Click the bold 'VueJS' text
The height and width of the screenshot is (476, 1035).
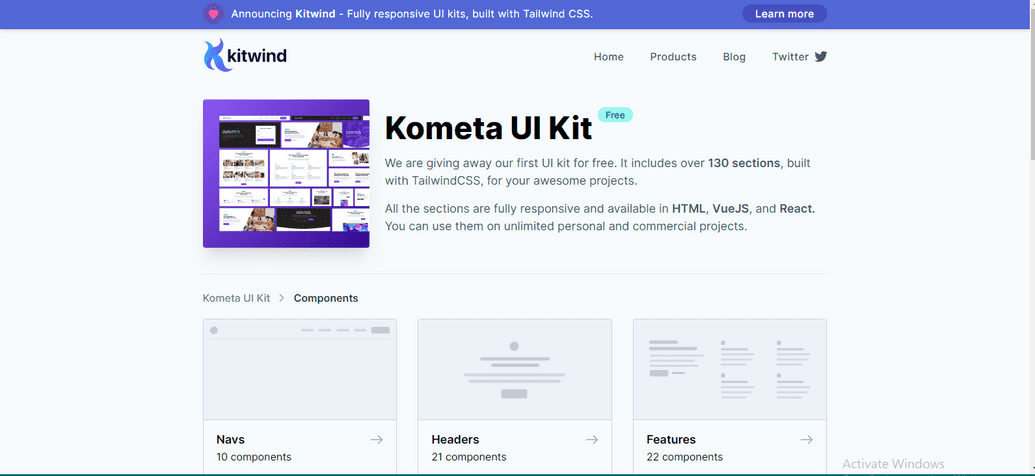(x=731, y=209)
